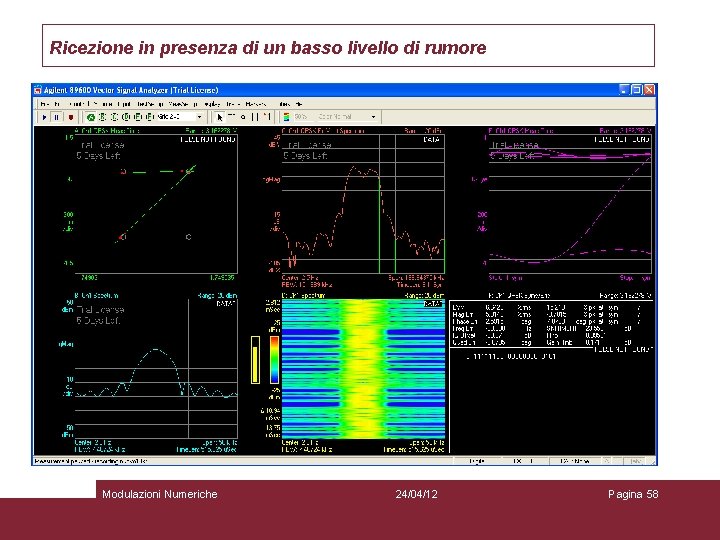Select trace F toolbar button

click(x=149, y=117)
